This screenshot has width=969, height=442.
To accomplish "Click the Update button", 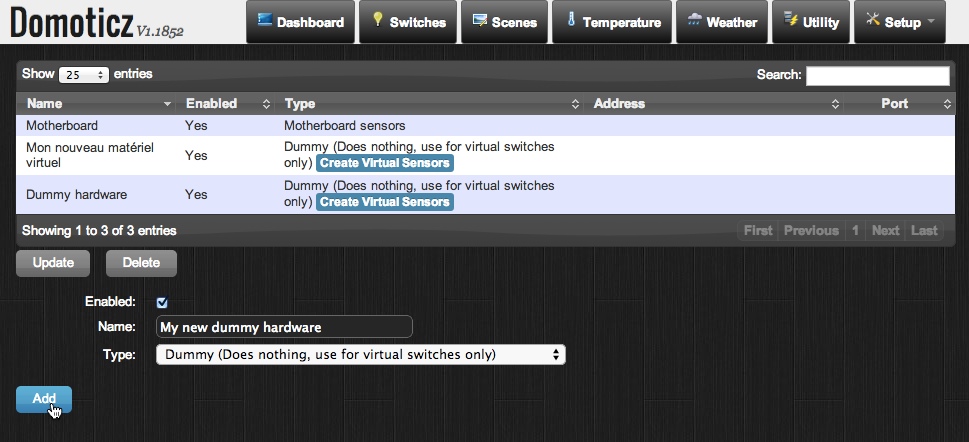I will 53,263.
